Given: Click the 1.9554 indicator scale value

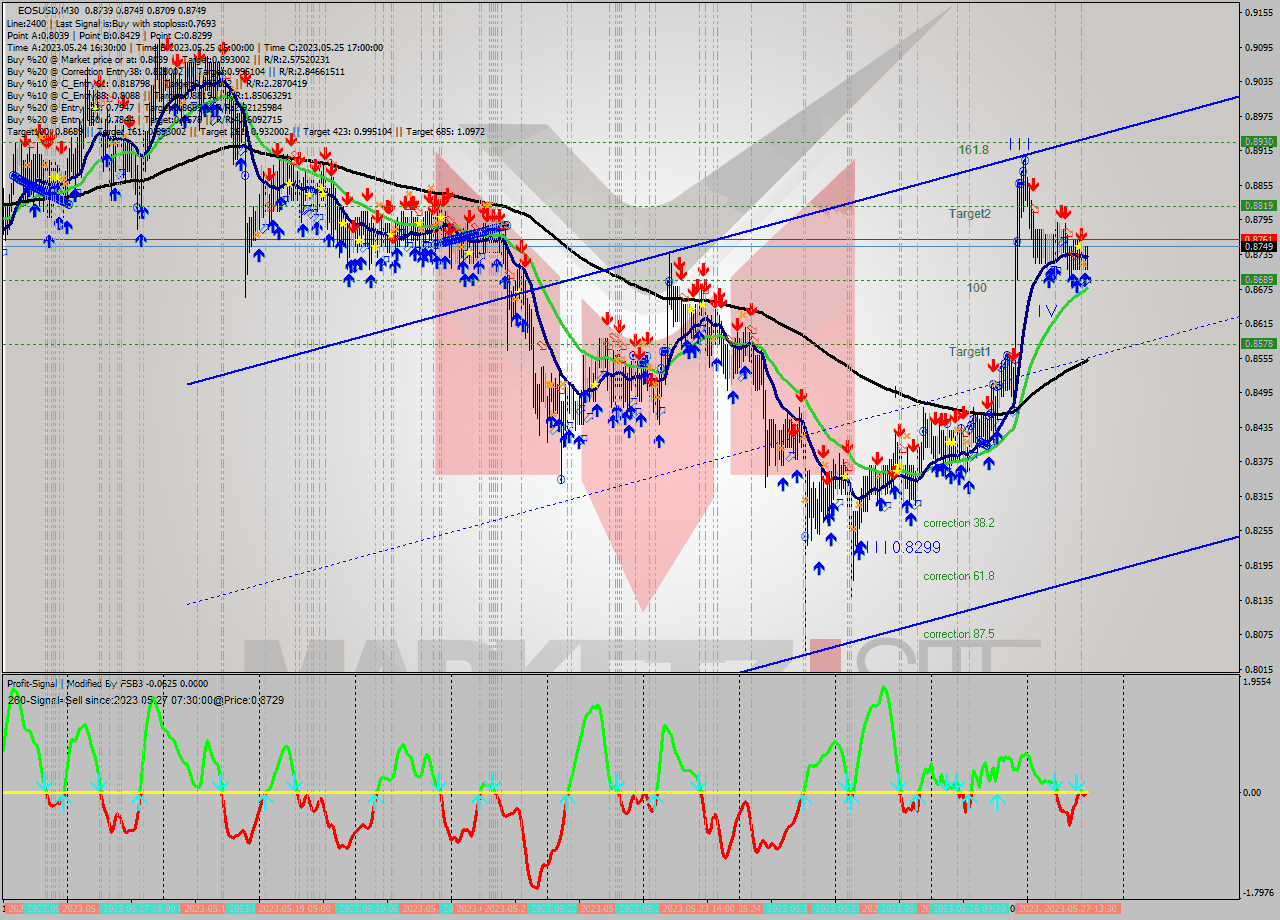Looking at the screenshot, I should tap(1259, 681).
